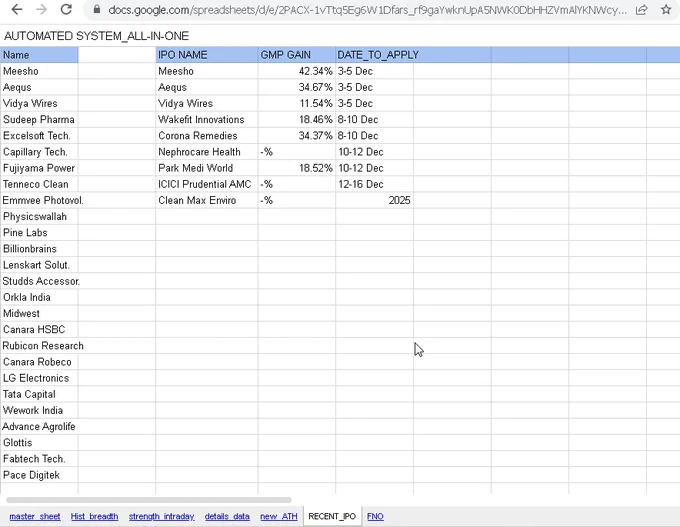Click the DATE_TO_APPLY header cell
Screen dimensions: 680x527
tap(375, 55)
